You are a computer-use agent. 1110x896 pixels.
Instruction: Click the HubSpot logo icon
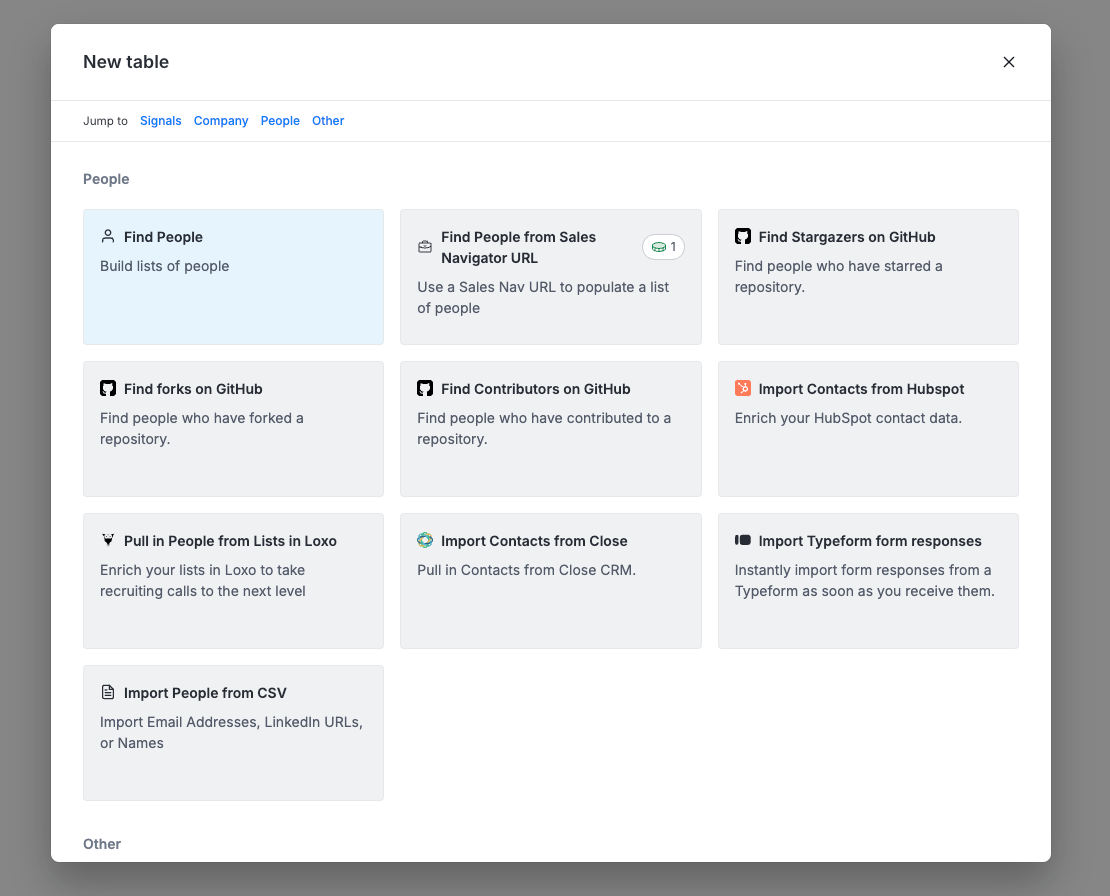pyautogui.click(x=743, y=388)
